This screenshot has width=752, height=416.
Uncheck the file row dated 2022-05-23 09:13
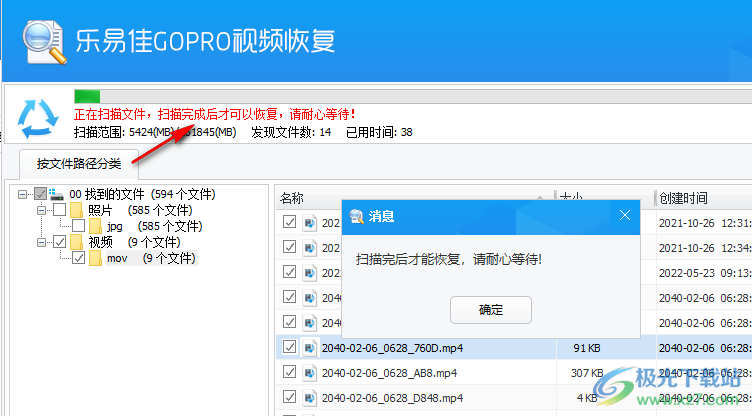tap(289, 272)
